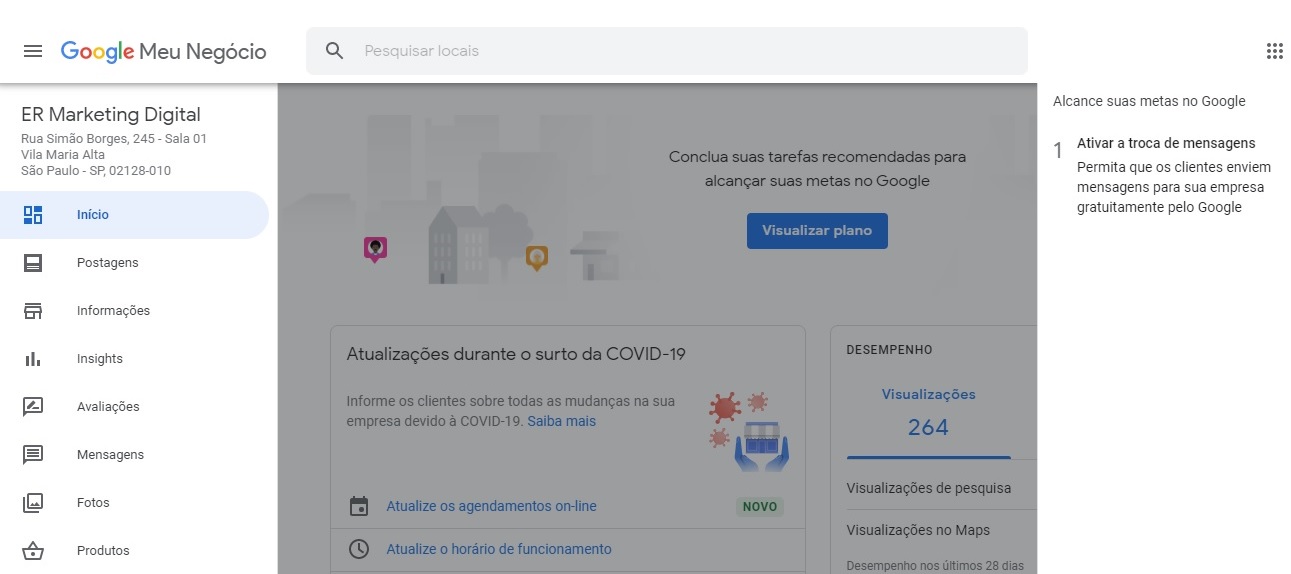
Task: Open Atualize o horário de funcionamento link
Action: [x=499, y=549]
